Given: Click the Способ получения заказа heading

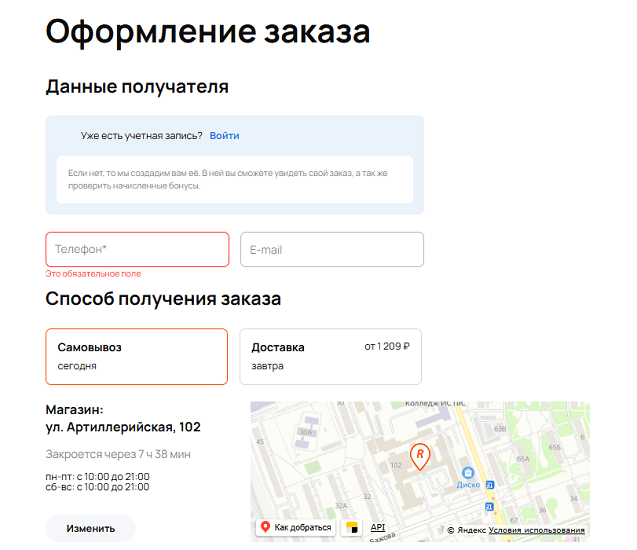Looking at the screenshot, I should coord(163,299).
